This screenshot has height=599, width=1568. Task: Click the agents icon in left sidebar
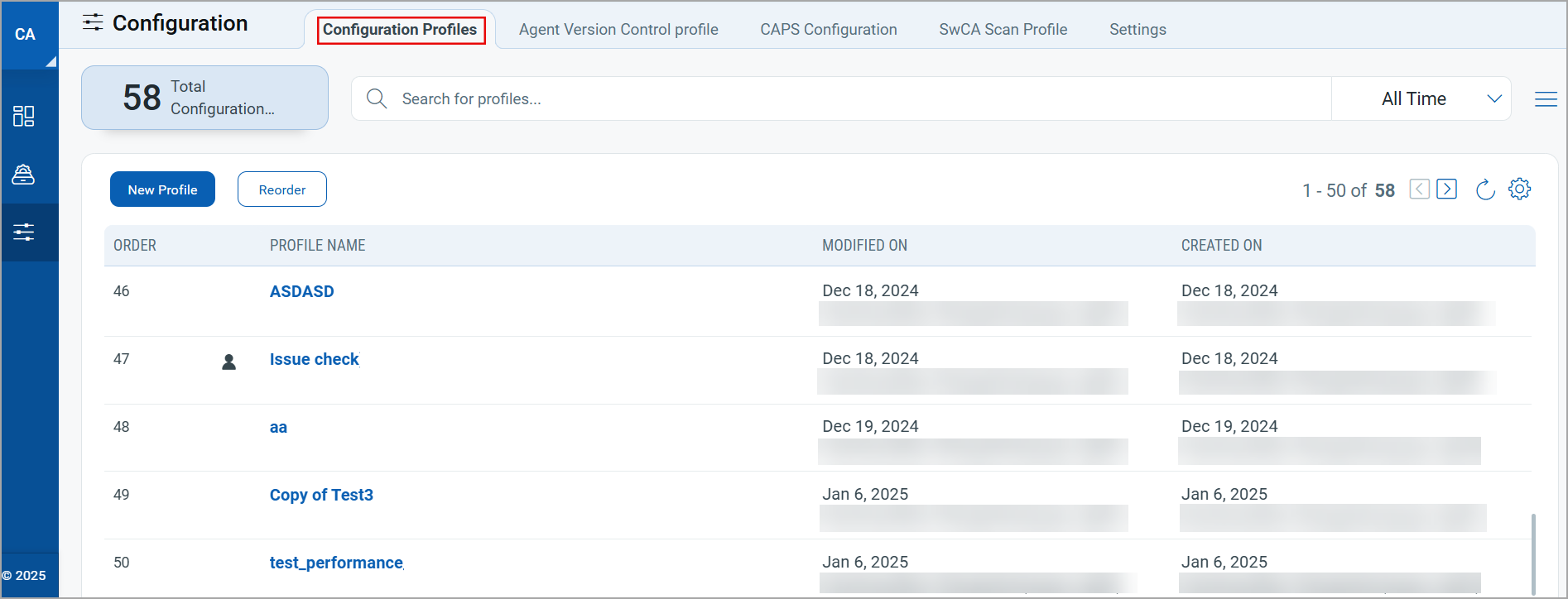tap(24, 175)
